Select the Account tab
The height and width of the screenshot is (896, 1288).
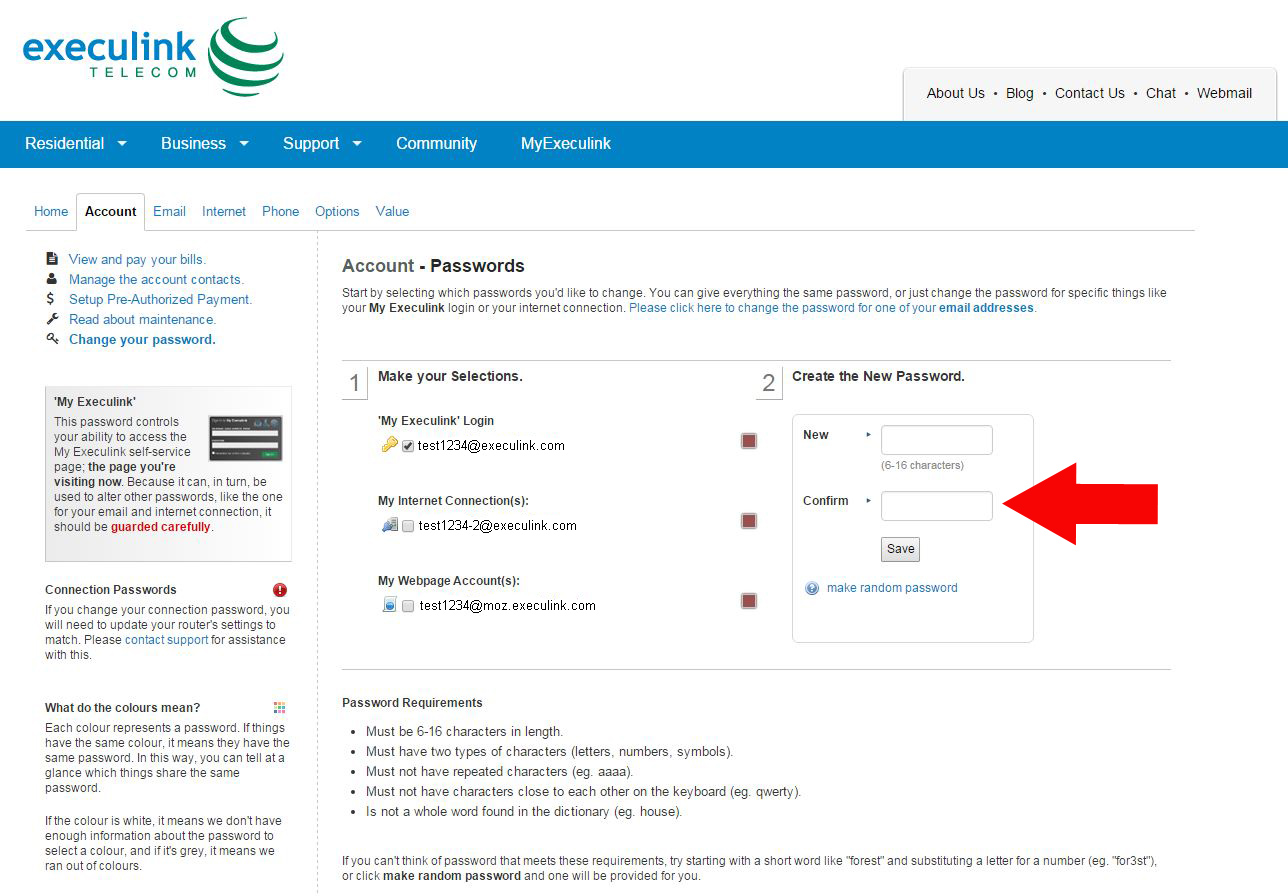coord(110,212)
